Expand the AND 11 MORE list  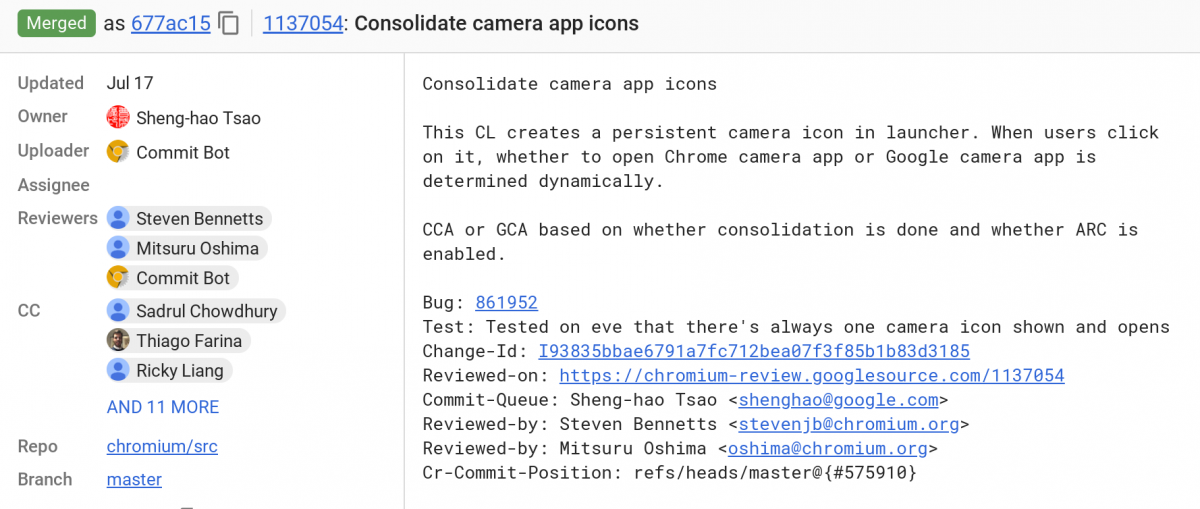tap(163, 407)
